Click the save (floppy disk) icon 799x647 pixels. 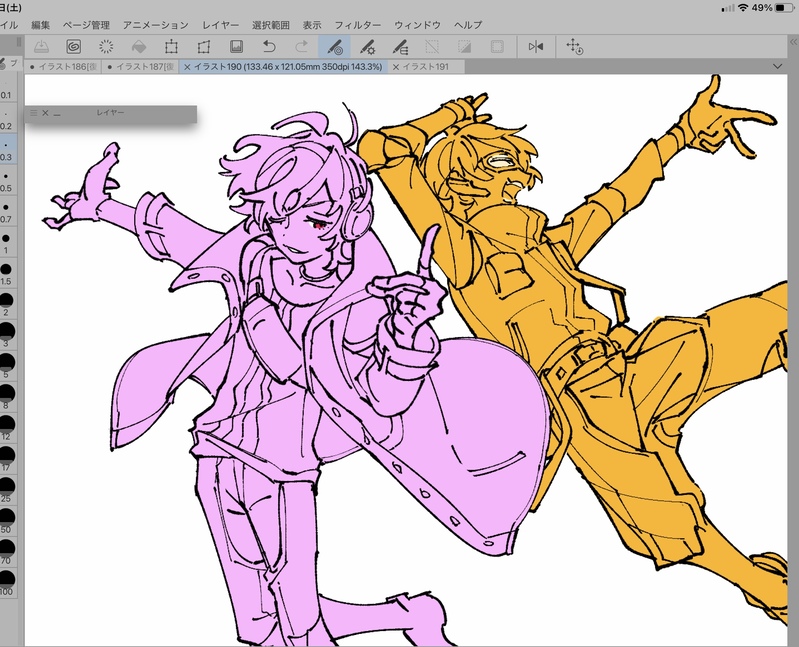click(236, 47)
